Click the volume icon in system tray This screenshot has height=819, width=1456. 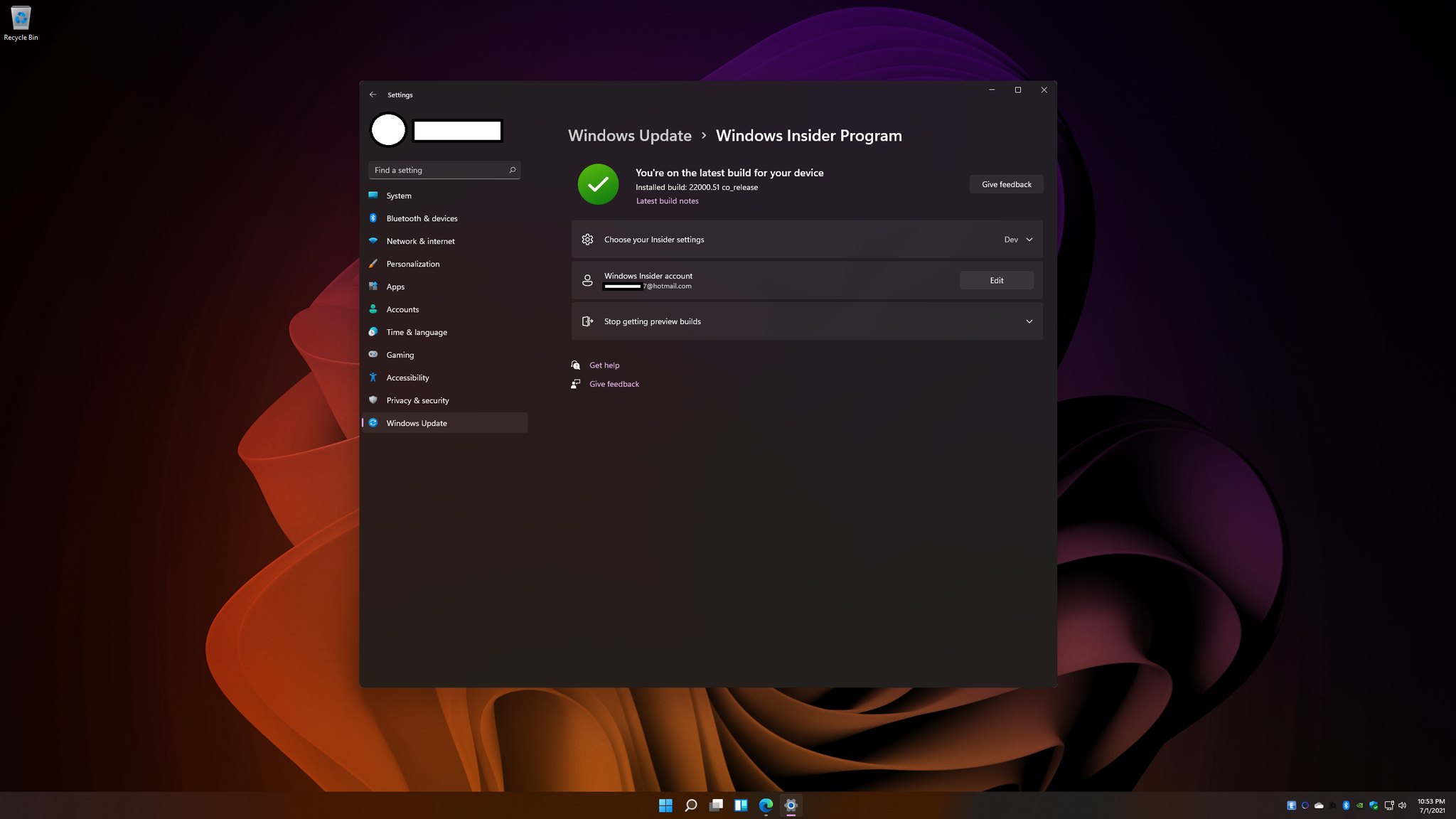(1402, 805)
